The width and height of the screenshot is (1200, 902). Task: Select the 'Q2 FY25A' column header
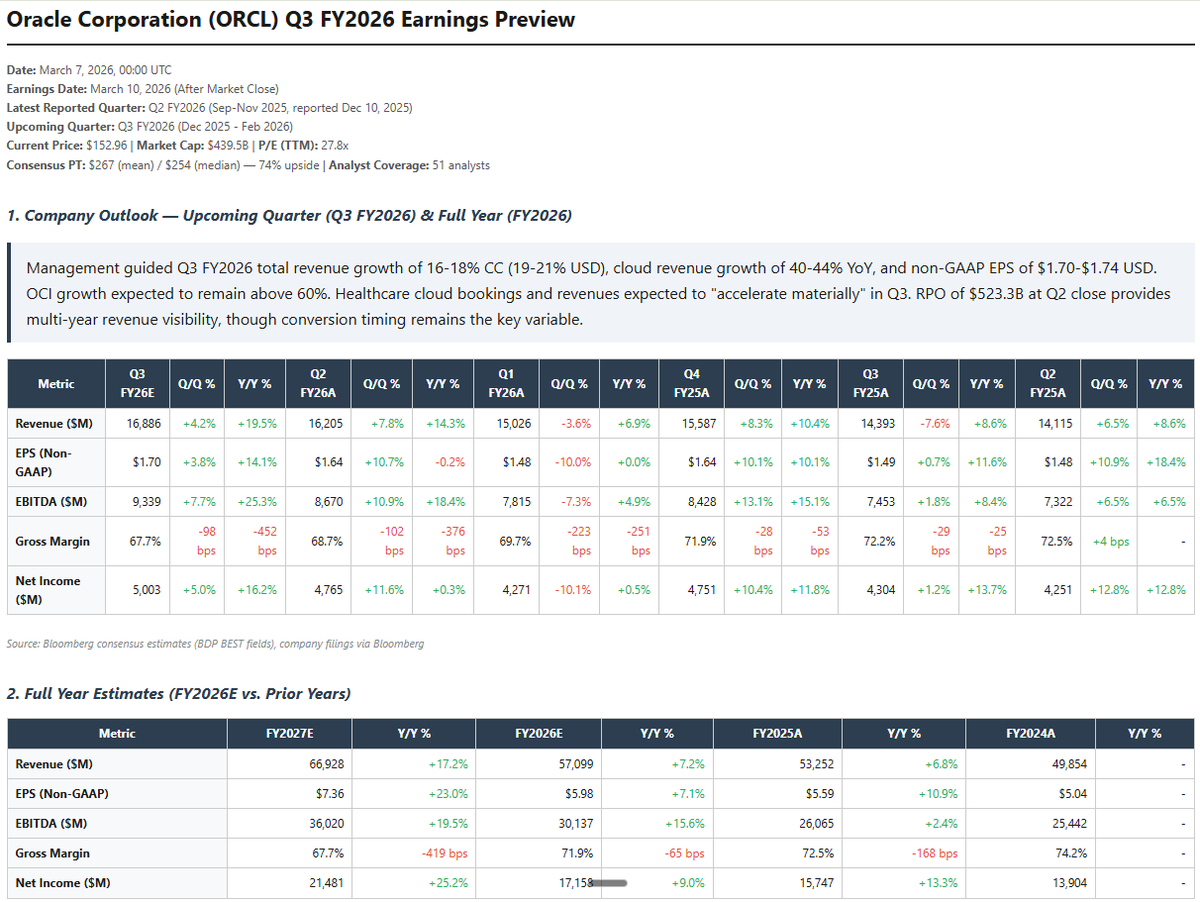[x=1047, y=383]
